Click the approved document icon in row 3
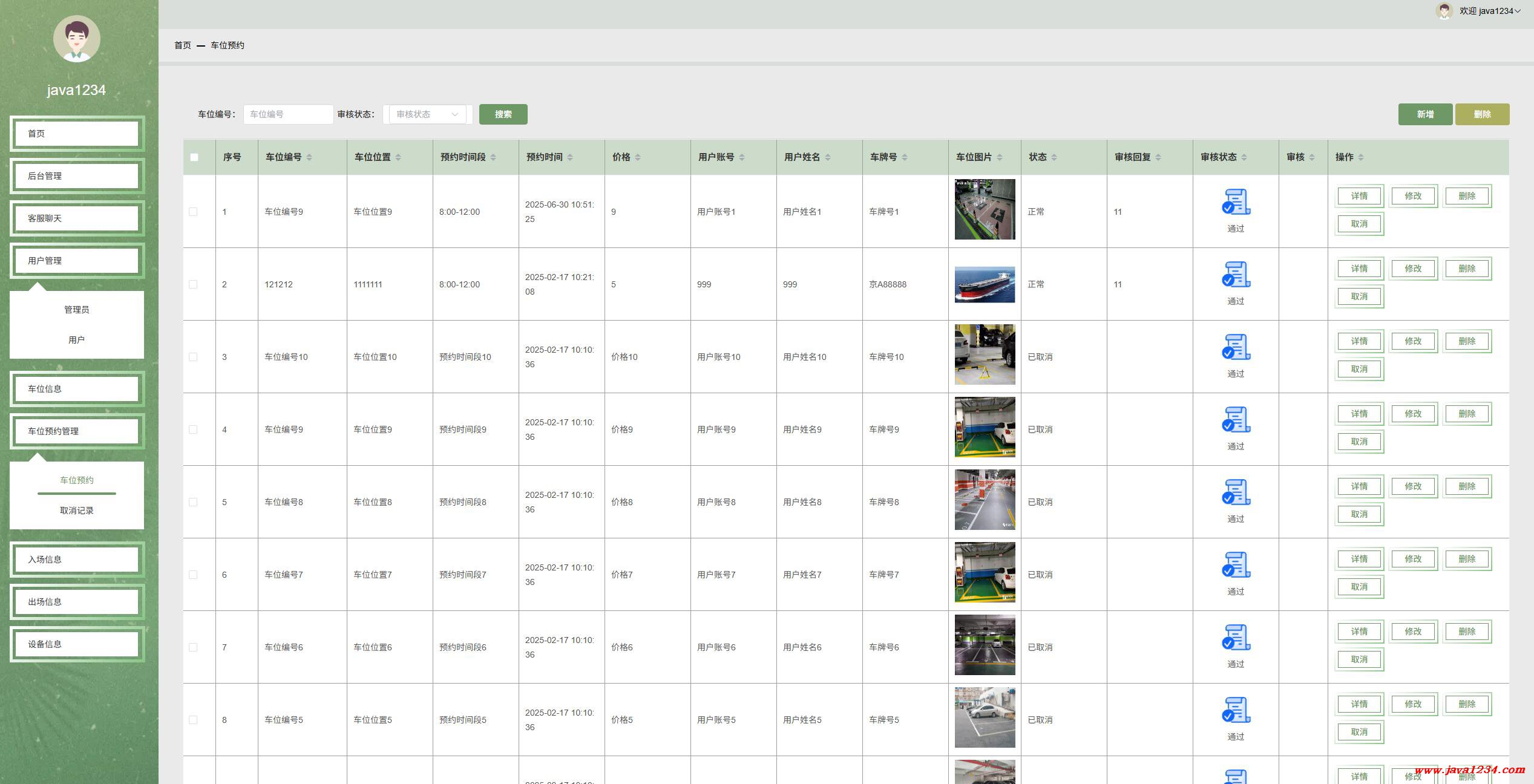Viewport: 1534px width, 784px height. 1236,347
